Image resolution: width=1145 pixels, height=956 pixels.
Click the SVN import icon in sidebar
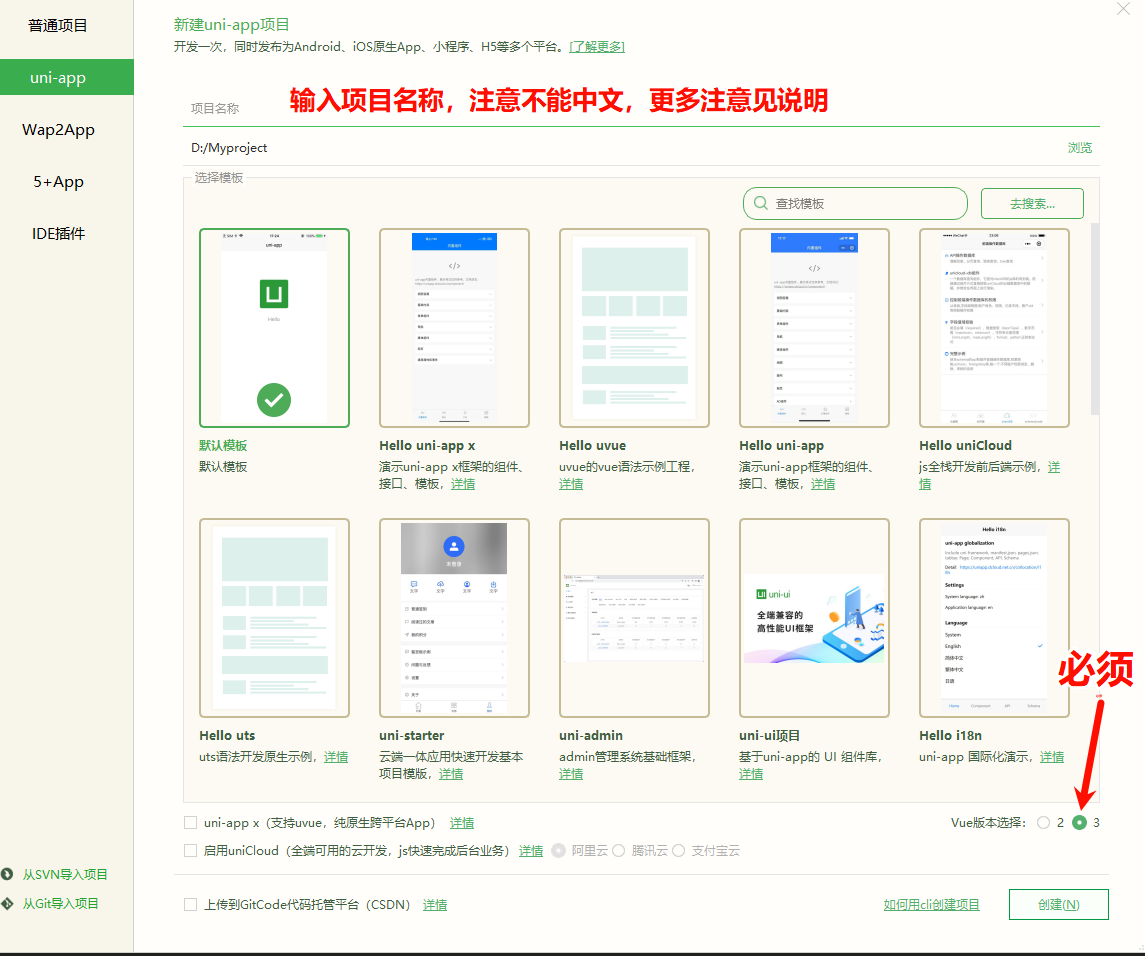(x=8, y=874)
